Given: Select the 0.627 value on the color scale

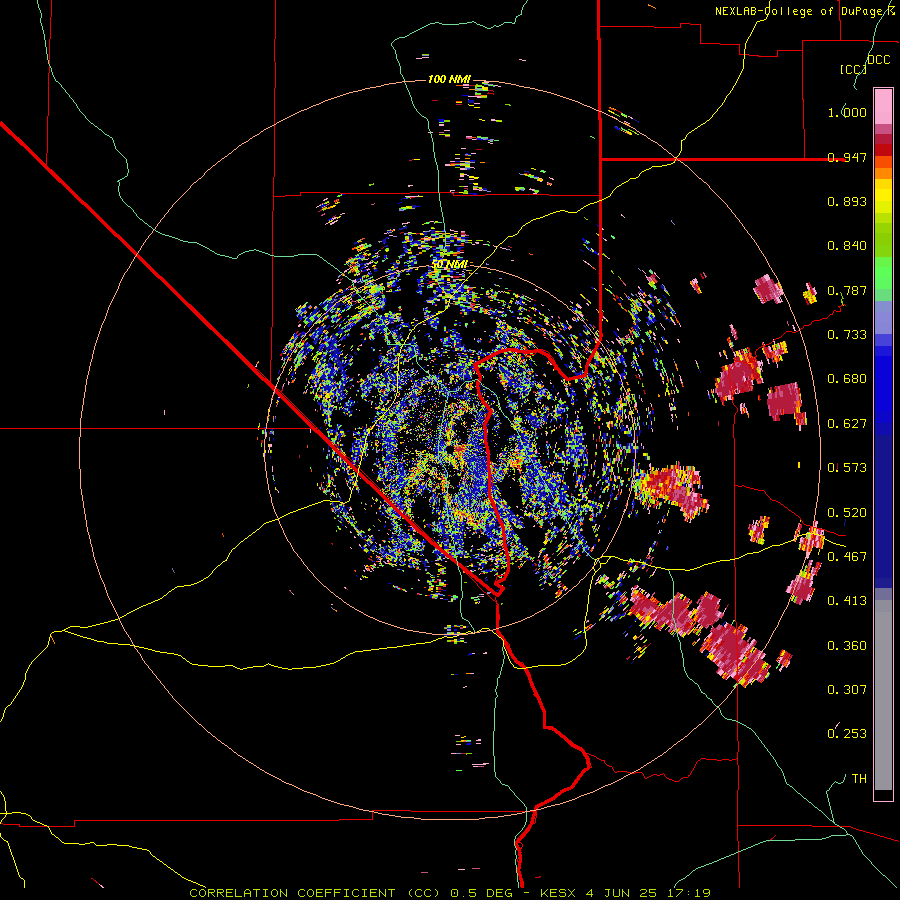Looking at the screenshot, I should pyautogui.click(x=847, y=424).
